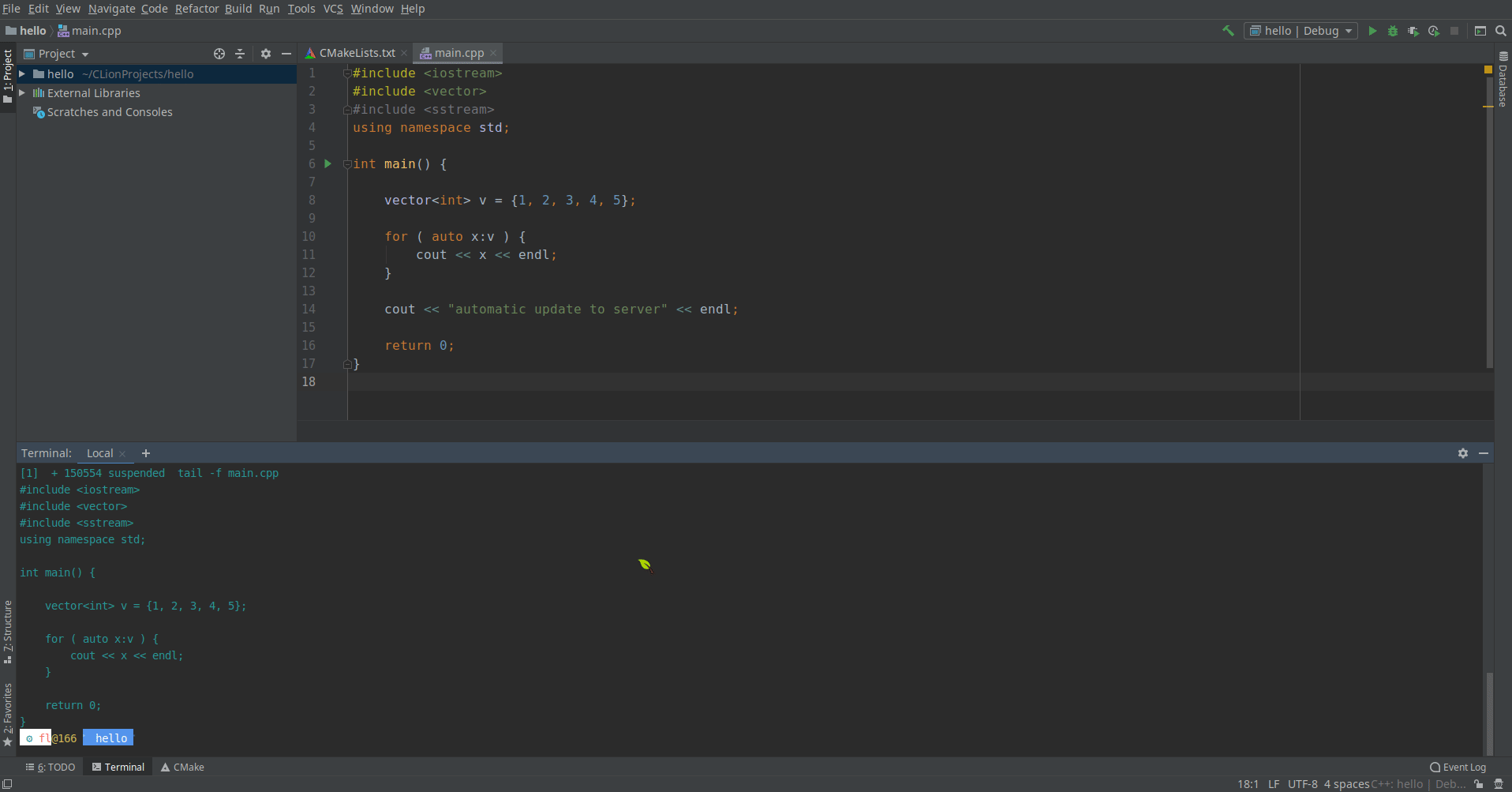Open the VCS menu
1512x792 pixels.
click(x=333, y=9)
